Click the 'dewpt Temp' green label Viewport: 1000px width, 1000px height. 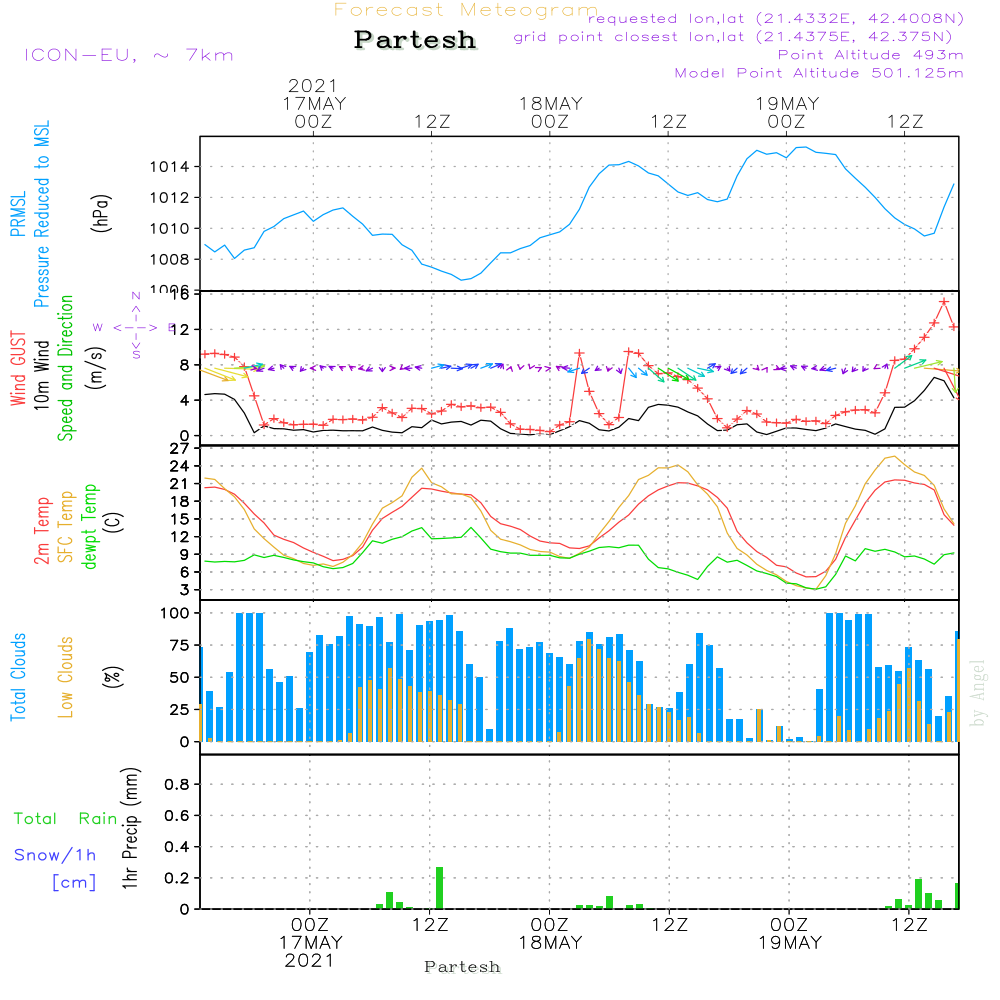point(89,526)
